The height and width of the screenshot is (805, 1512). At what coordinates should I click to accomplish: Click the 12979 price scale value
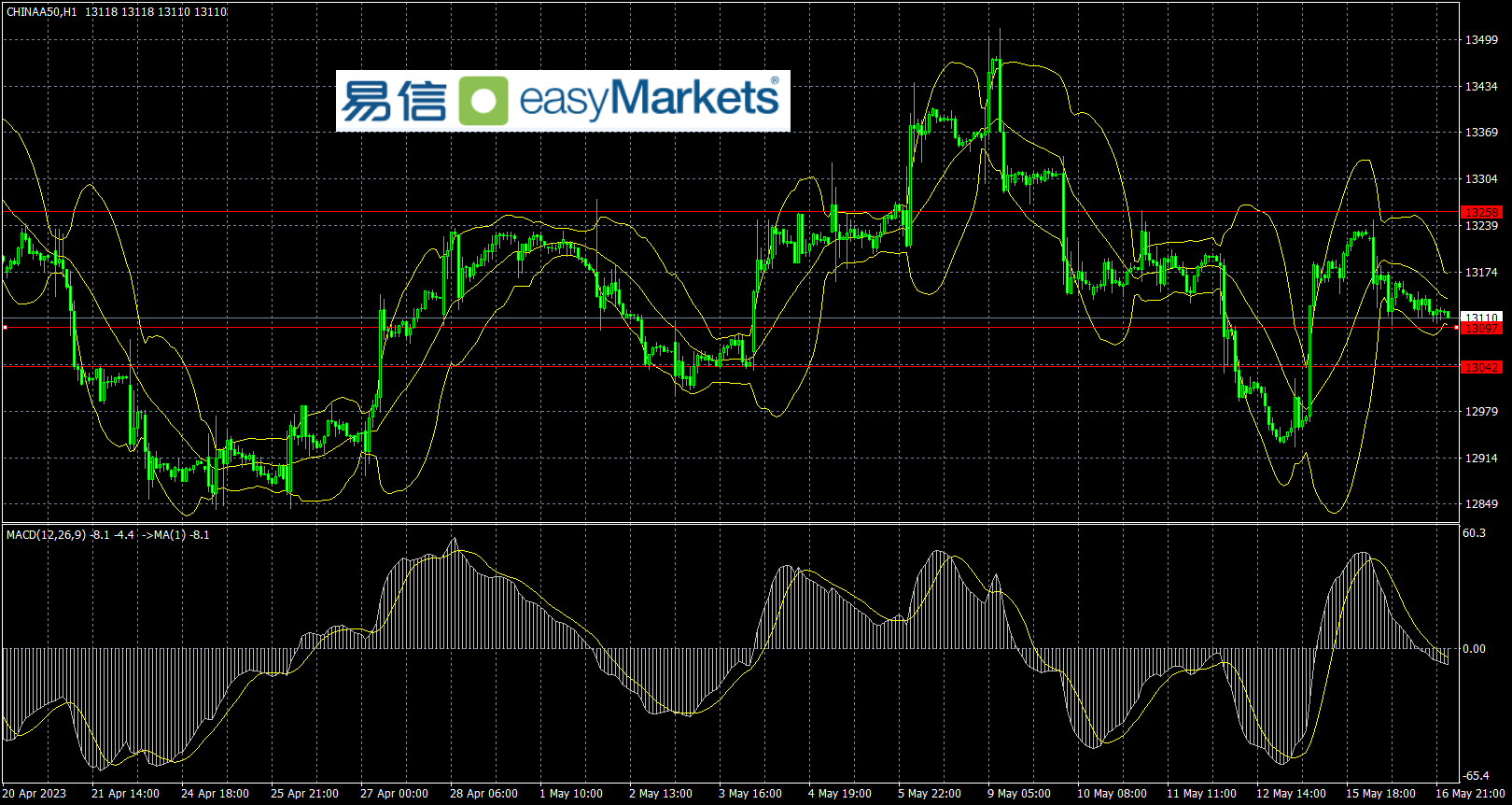tap(1481, 412)
